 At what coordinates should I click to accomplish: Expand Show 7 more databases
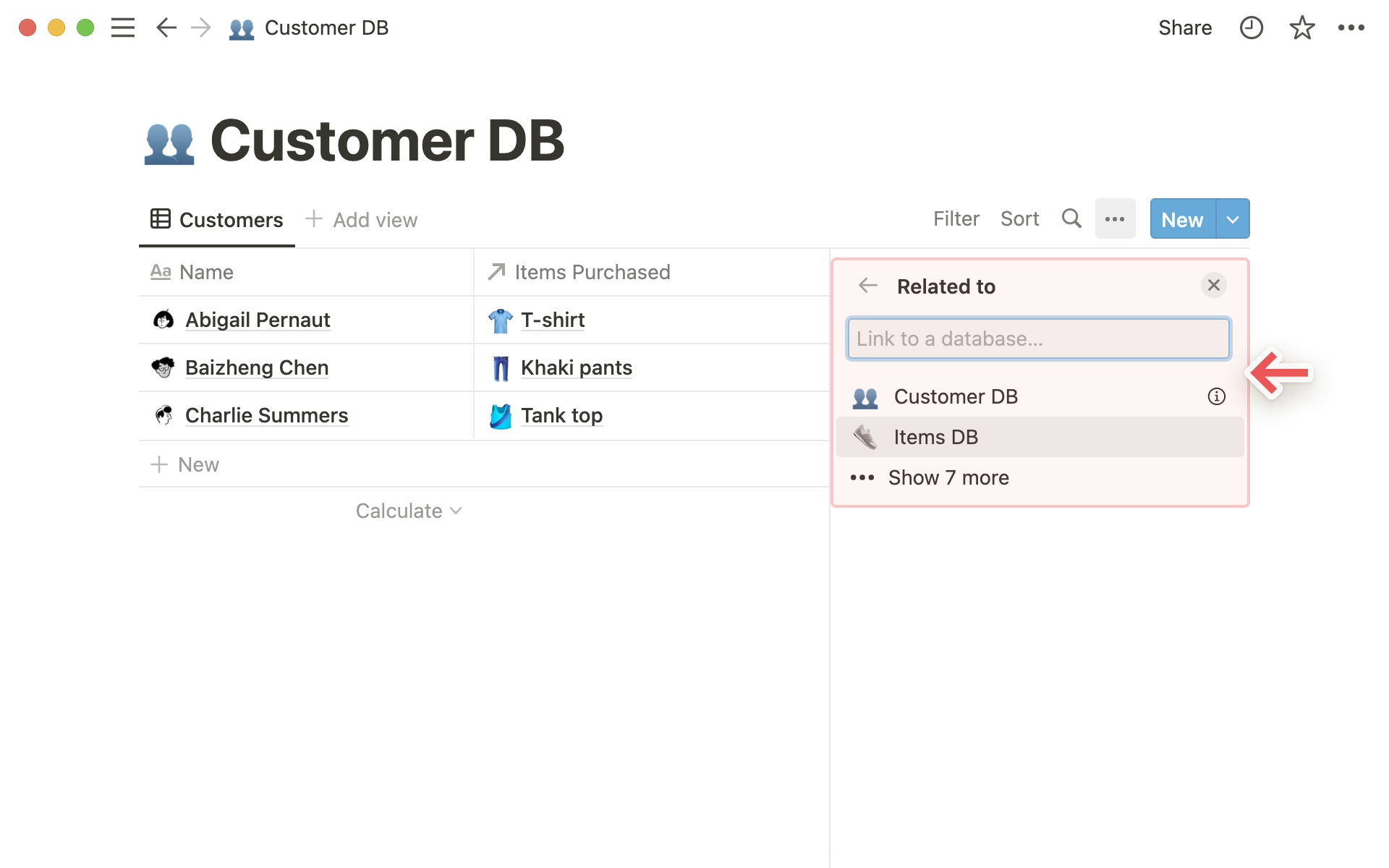tap(948, 477)
